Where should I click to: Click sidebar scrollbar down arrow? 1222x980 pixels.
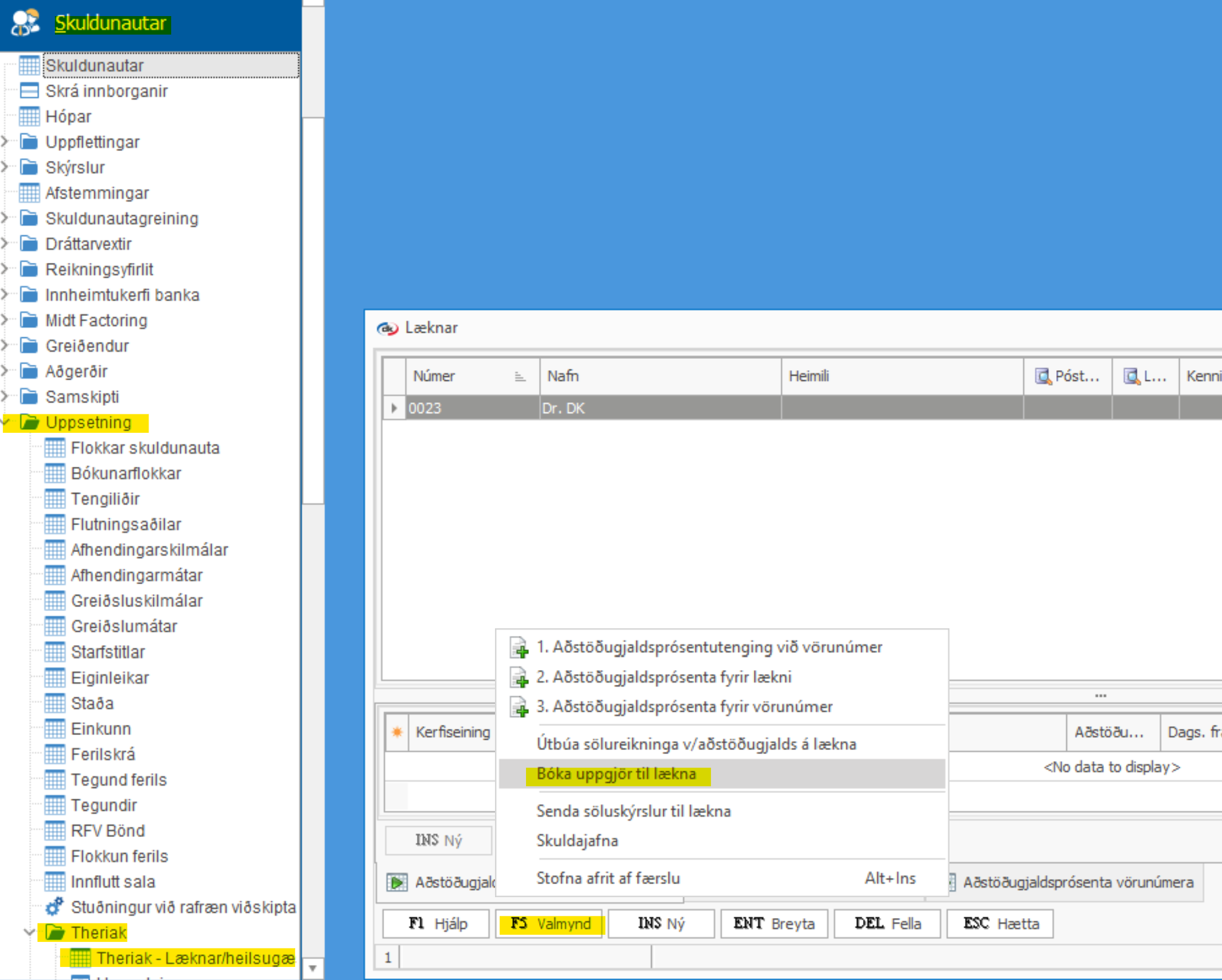(x=313, y=968)
